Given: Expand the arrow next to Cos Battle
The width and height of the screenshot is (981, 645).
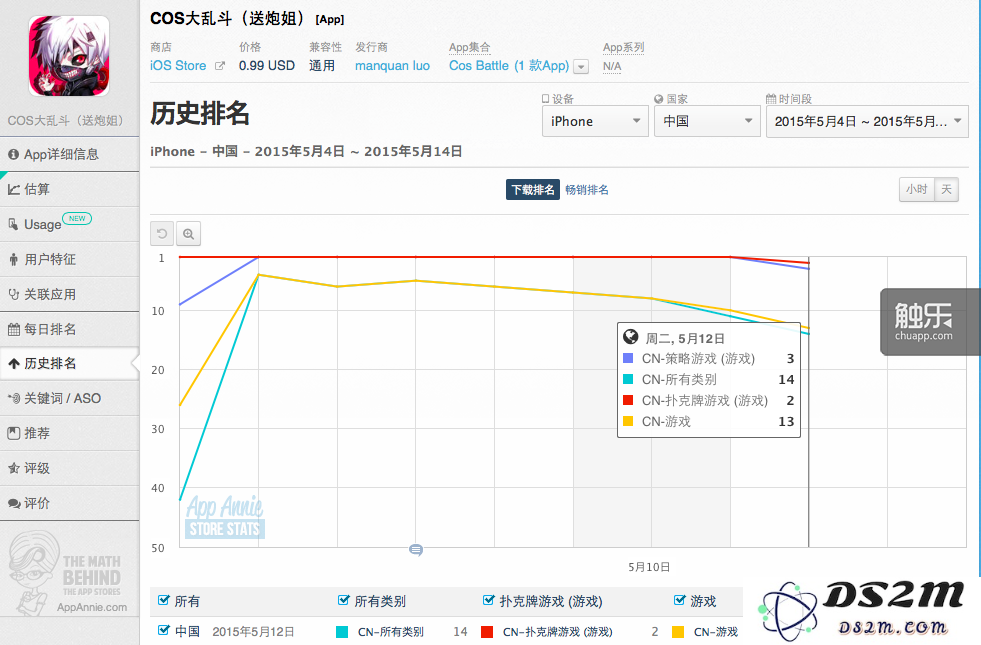Looking at the screenshot, I should (x=581, y=66).
